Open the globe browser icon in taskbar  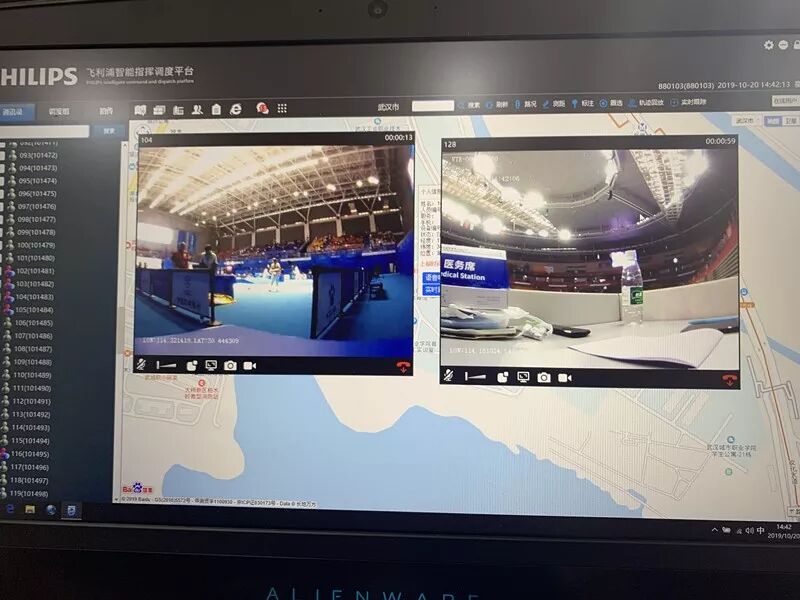[51, 509]
